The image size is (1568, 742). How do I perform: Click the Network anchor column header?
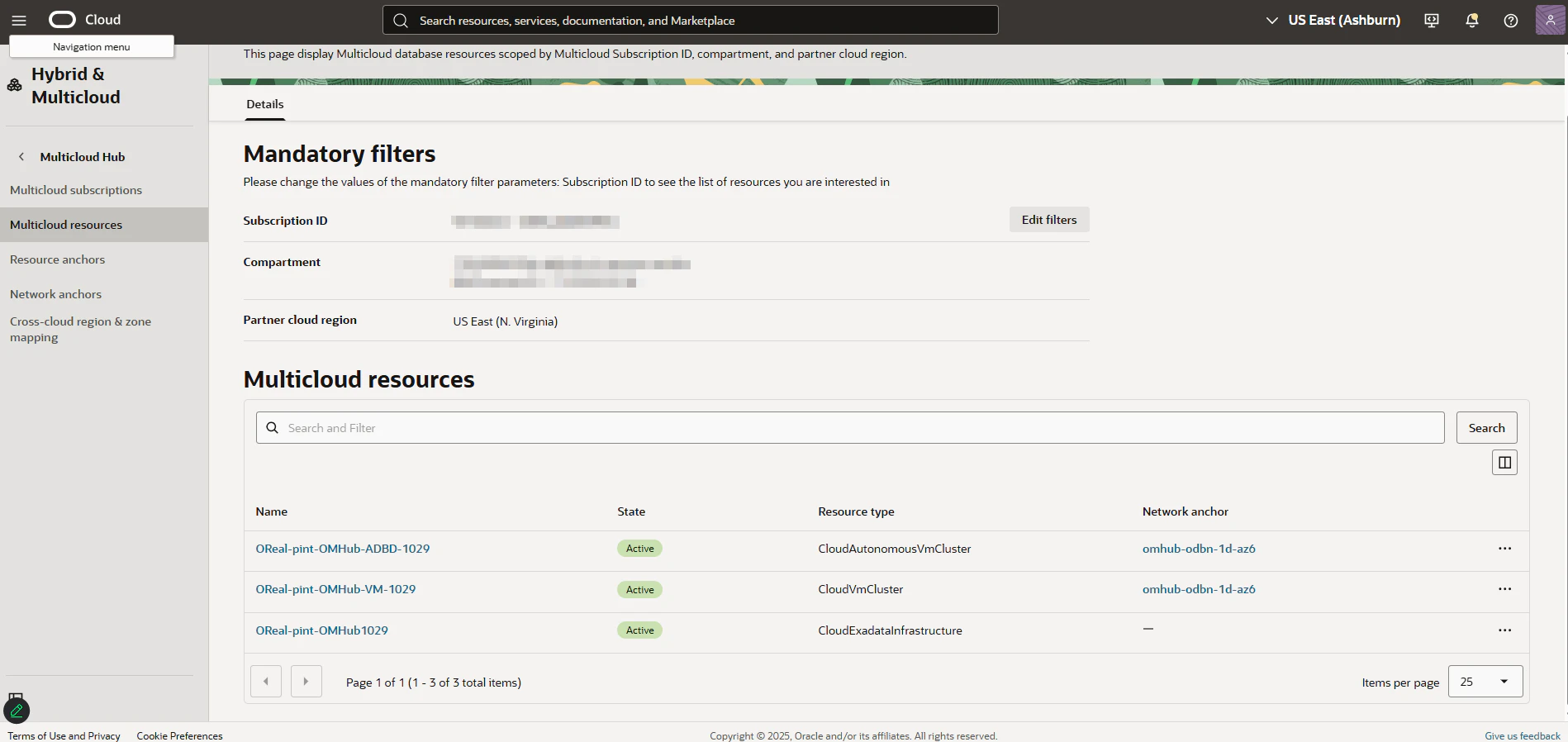pyautogui.click(x=1186, y=511)
